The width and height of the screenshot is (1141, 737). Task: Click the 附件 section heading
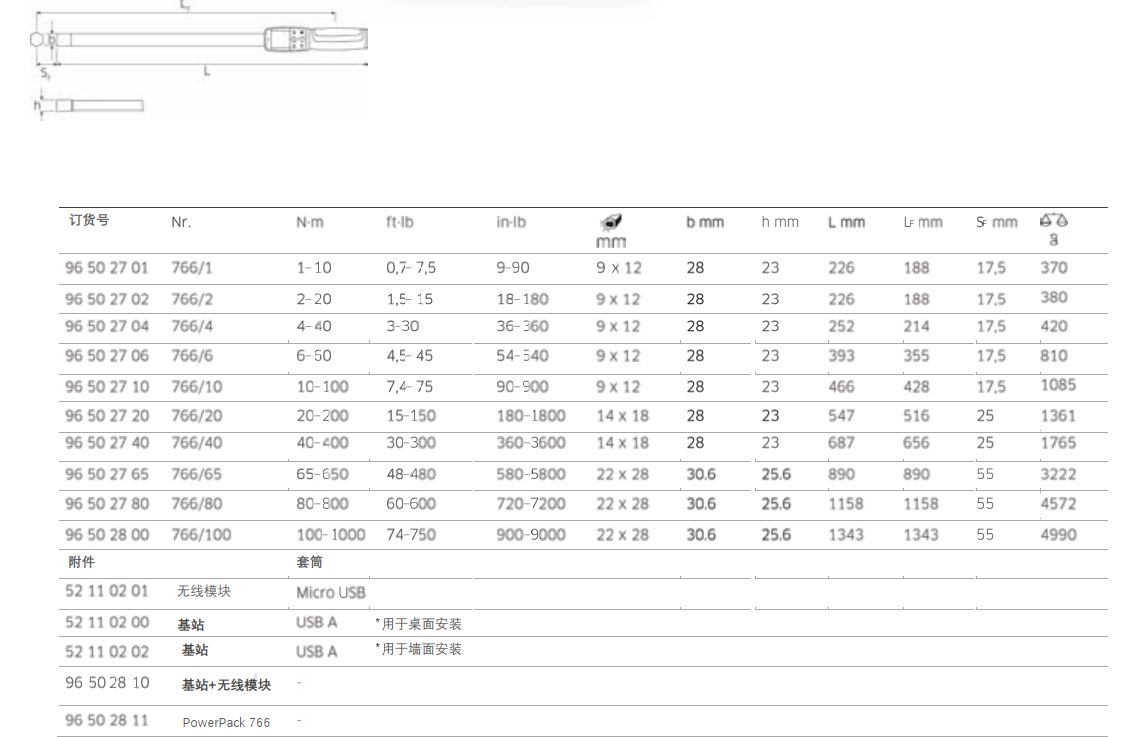(81, 562)
